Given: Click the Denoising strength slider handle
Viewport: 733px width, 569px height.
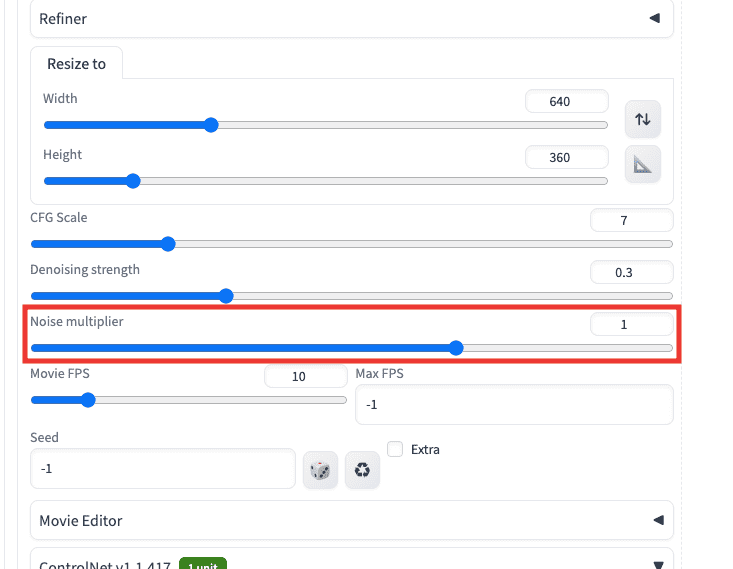Looking at the screenshot, I should click(x=226, y=296).
